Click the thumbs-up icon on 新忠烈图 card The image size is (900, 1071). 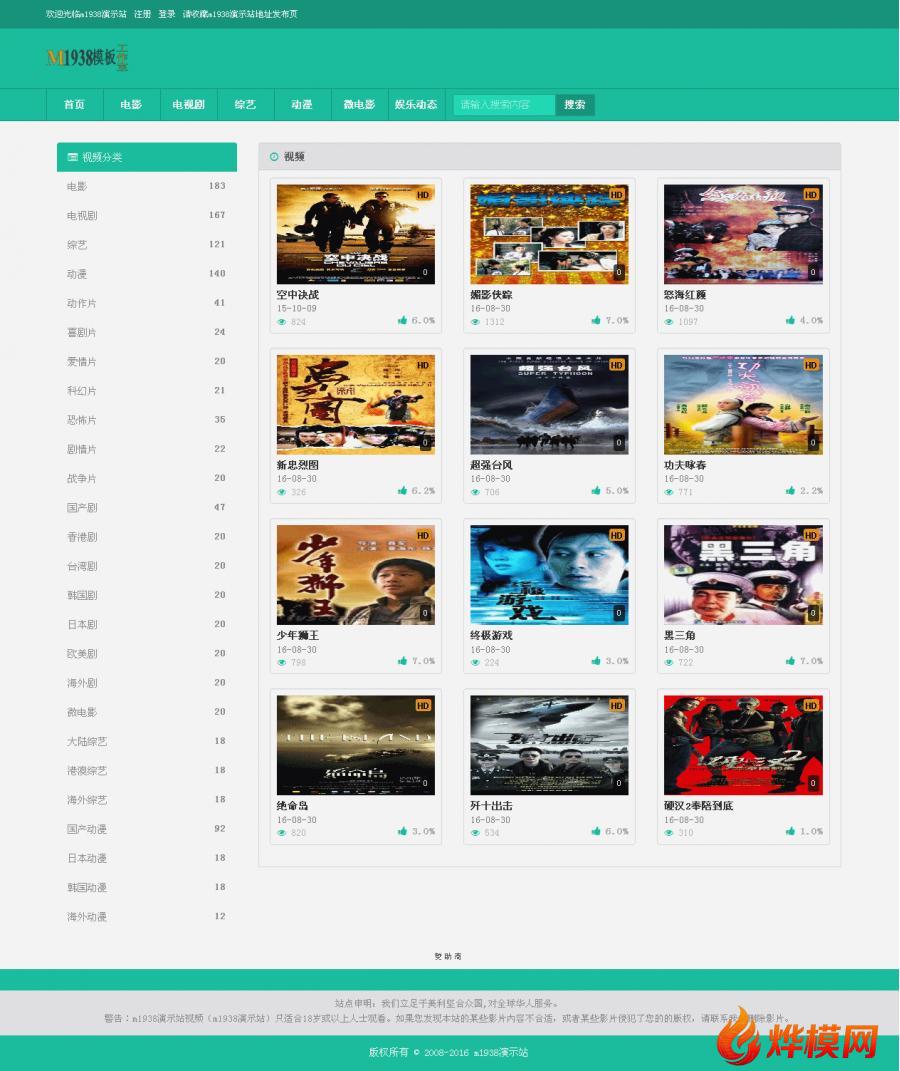402,490
